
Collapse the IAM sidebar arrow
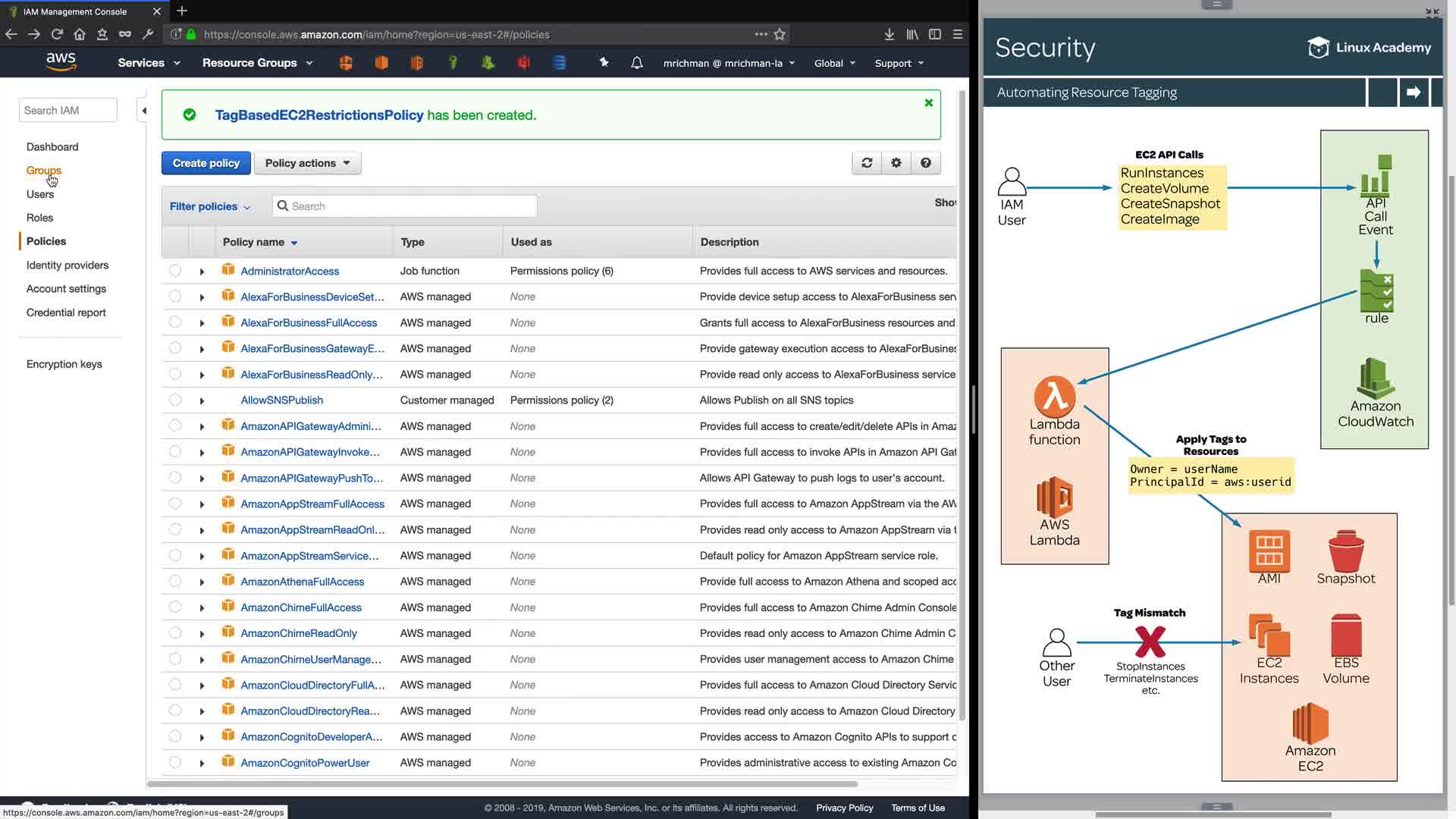pyautogui.click(x=144, y=111)
